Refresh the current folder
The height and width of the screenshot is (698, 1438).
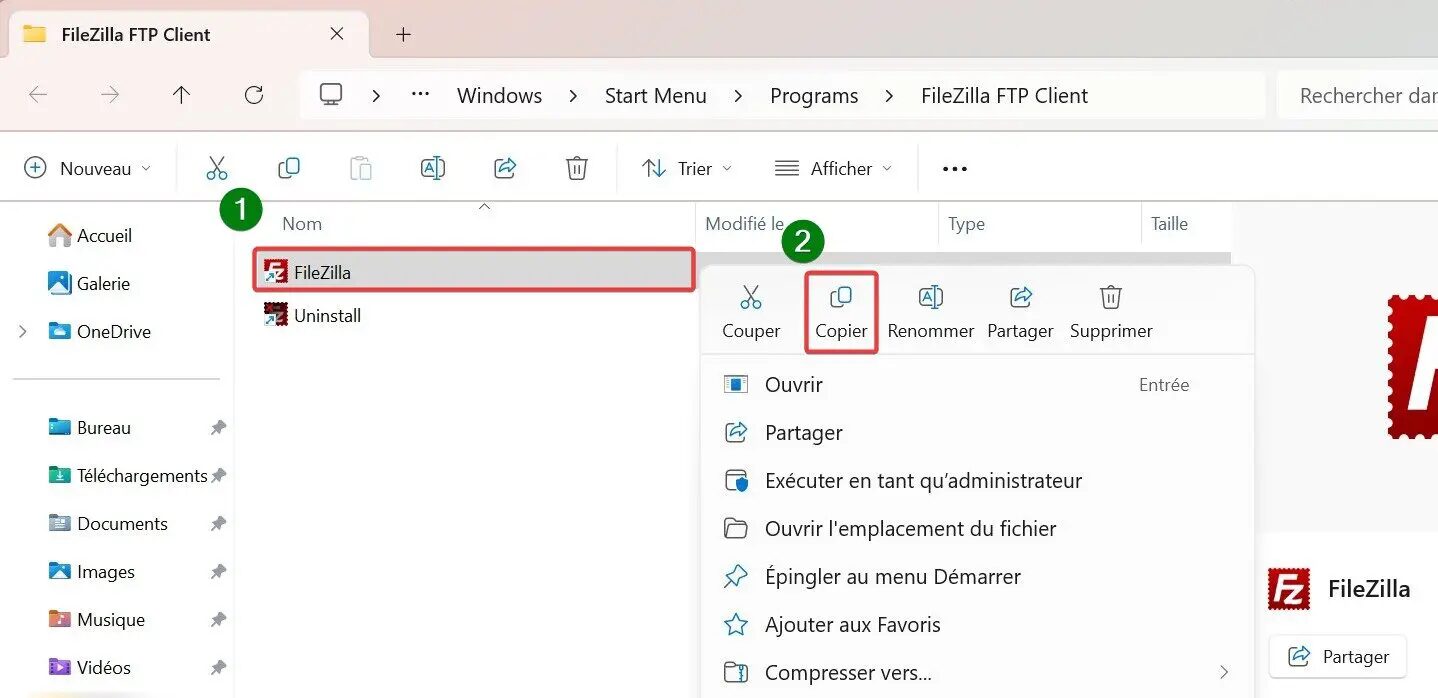pyautogui.click(x=254, y=95)
